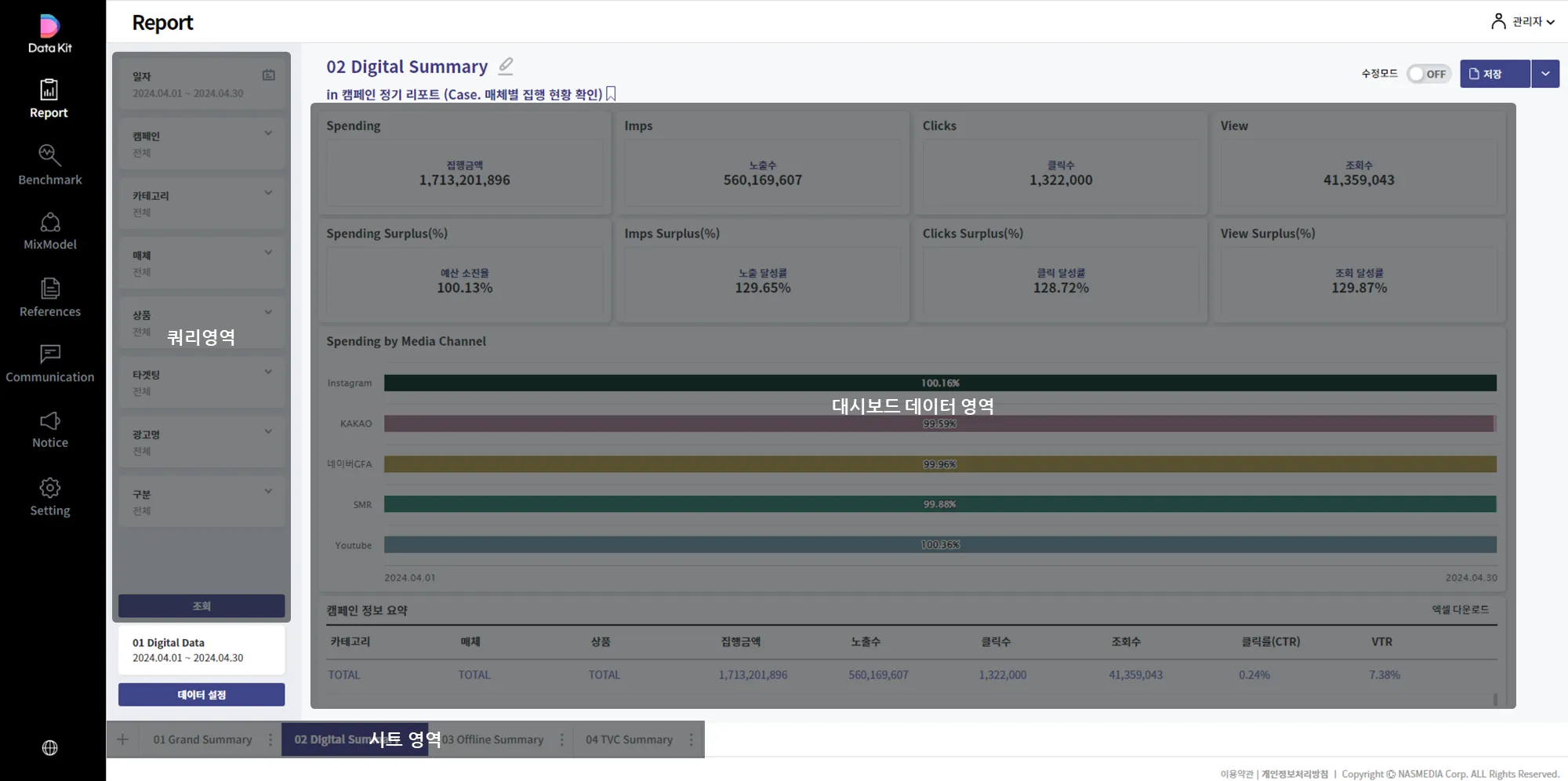Click the table vertical scrollbar
1568x781 pixels.
[x=1495, y=699]
